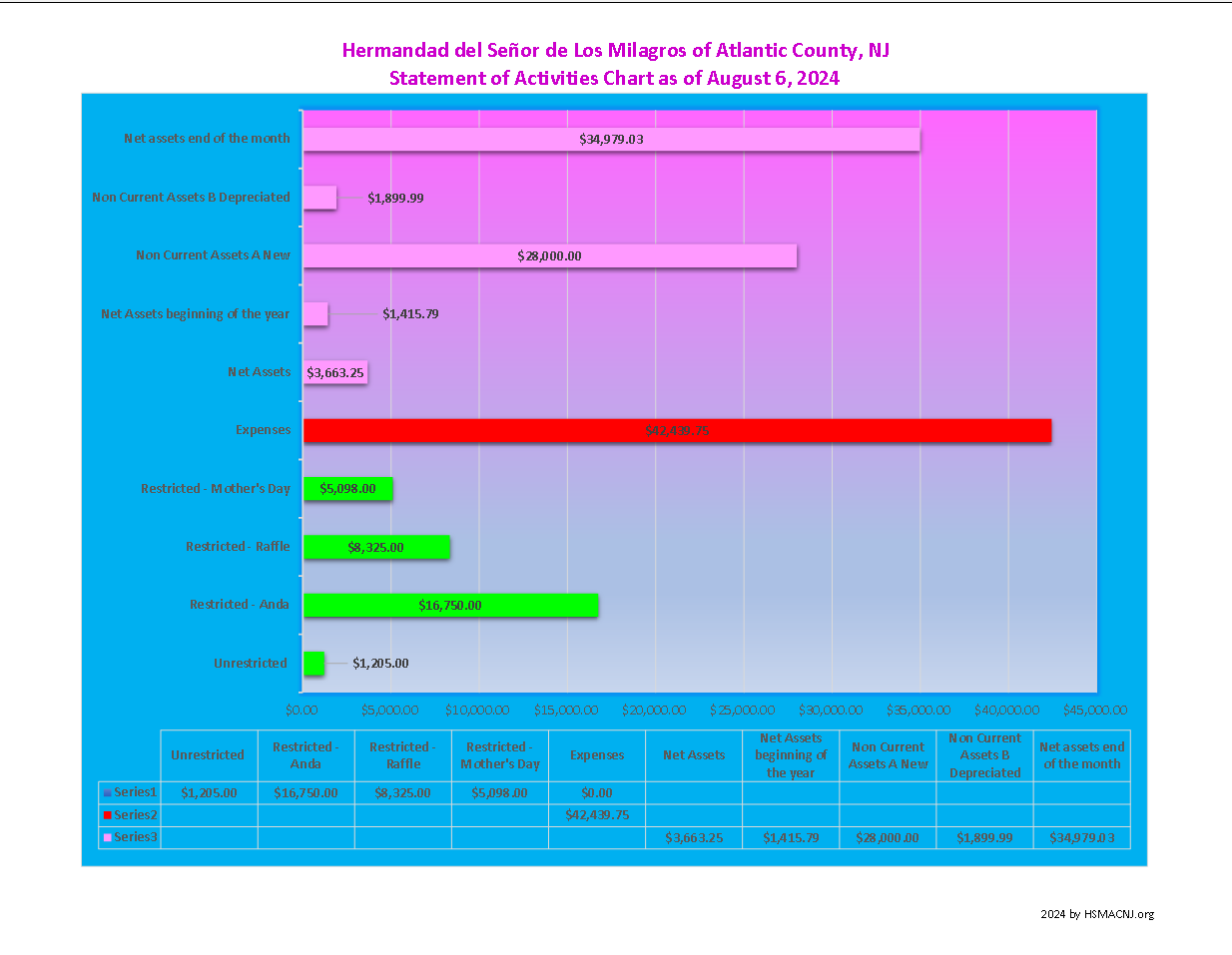The image size is (1232, 955).
Task: Select the red Expenses bar
Action: click(x=677, y=430)
